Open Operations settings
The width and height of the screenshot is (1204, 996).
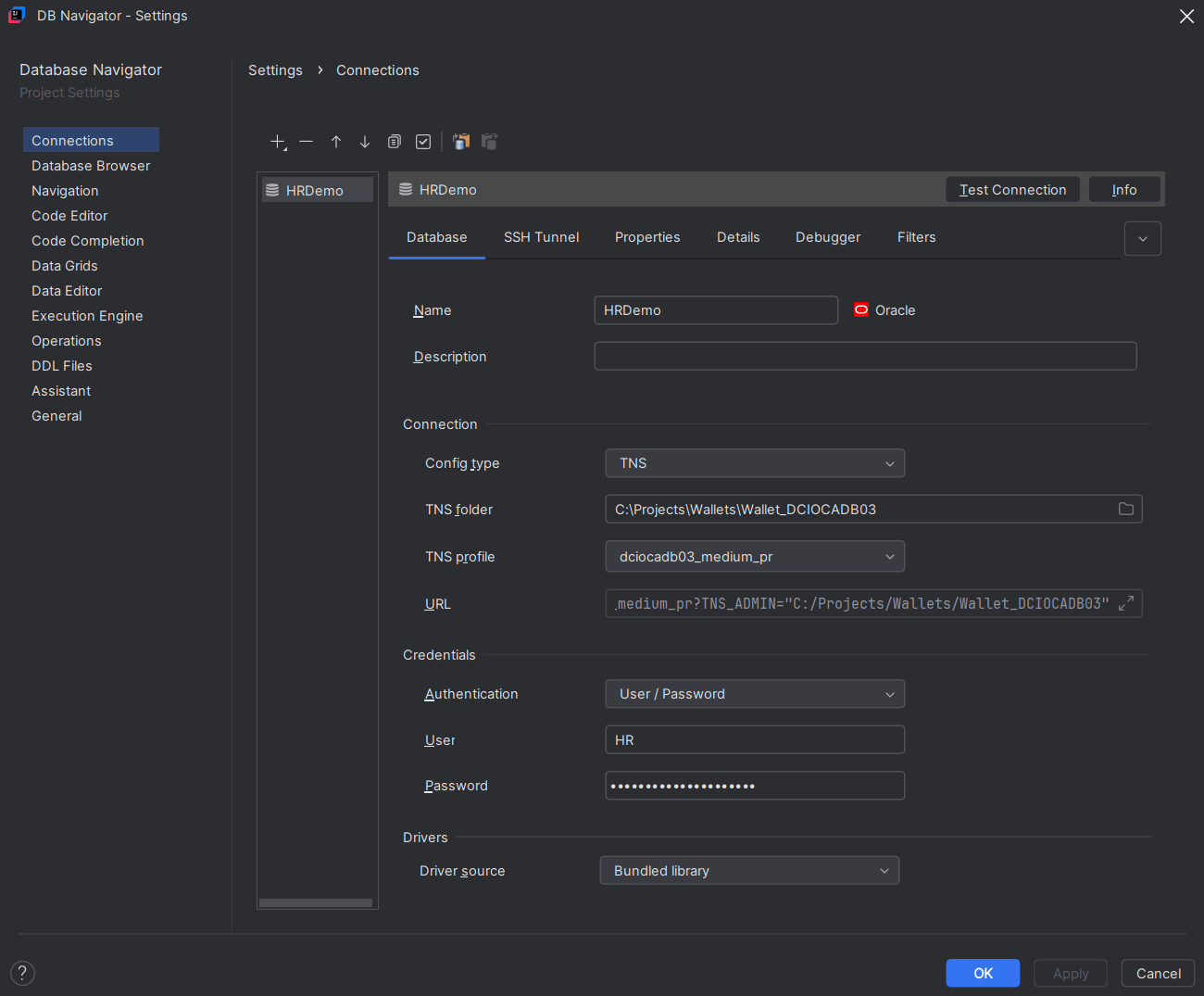point(67,340)
